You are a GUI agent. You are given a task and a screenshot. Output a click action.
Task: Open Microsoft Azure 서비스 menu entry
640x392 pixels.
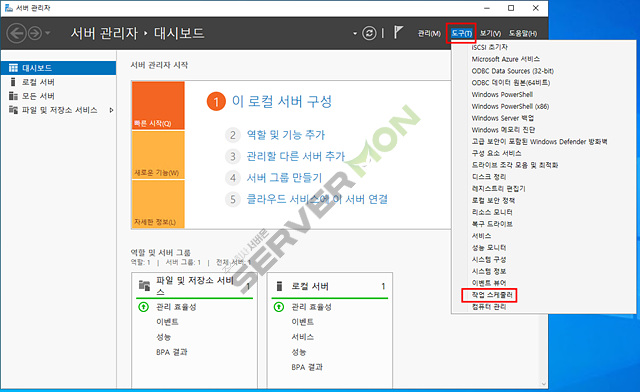click(505, 59)
